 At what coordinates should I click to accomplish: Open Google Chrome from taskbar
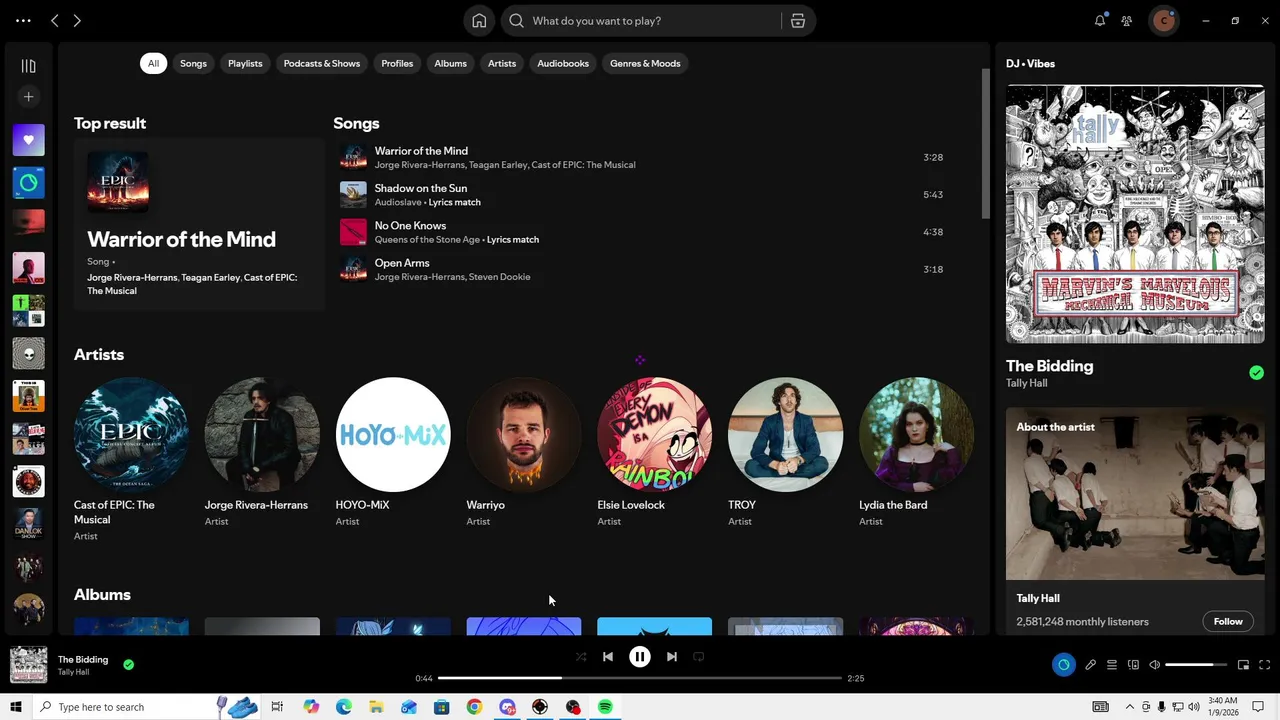474,707
